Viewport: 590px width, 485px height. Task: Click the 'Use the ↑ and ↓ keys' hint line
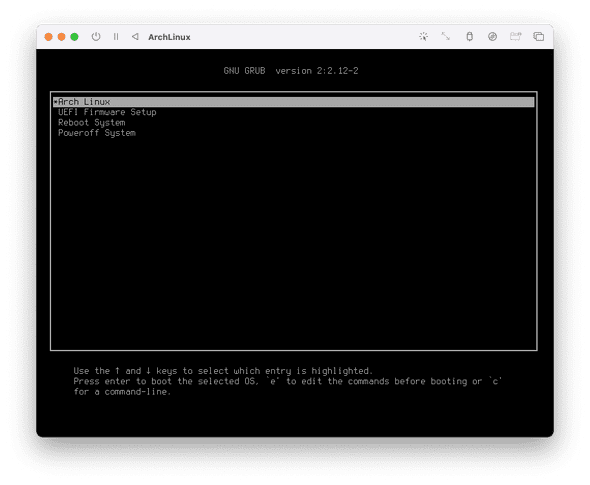click(x=223, y=371)
